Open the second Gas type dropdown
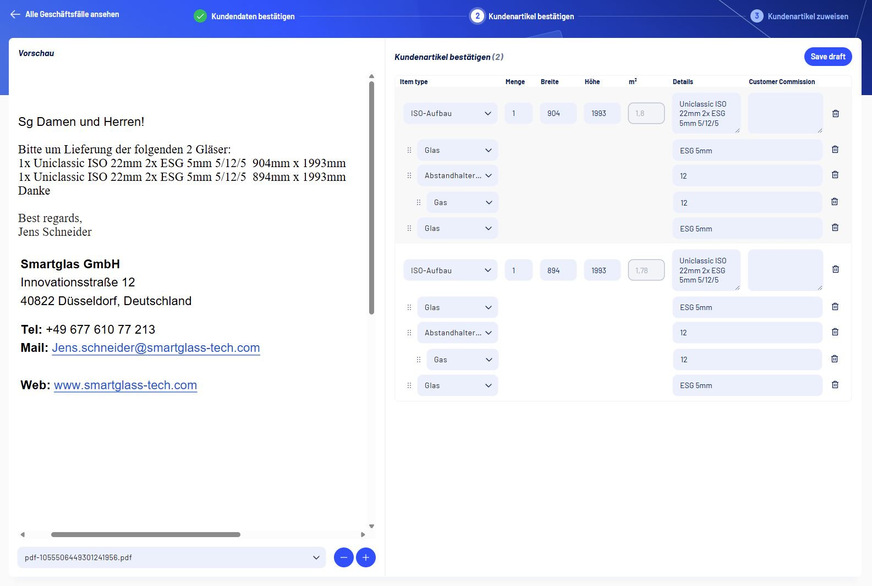The height and width of the screenshot is (586, 872). [461, 359]
